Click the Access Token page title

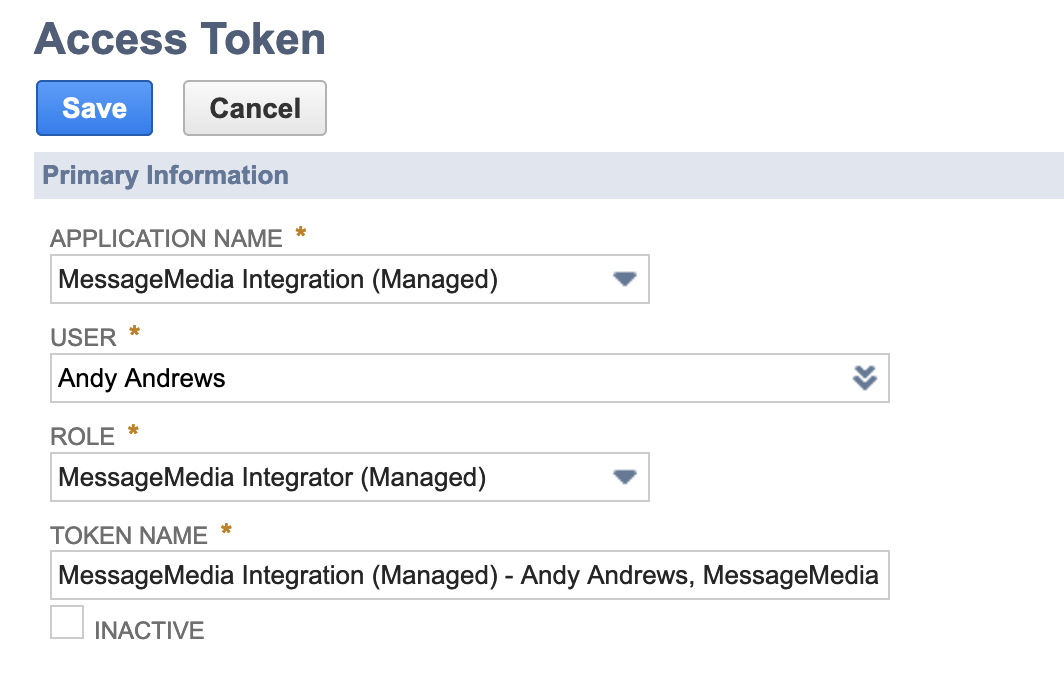click(x=180, y=39)
